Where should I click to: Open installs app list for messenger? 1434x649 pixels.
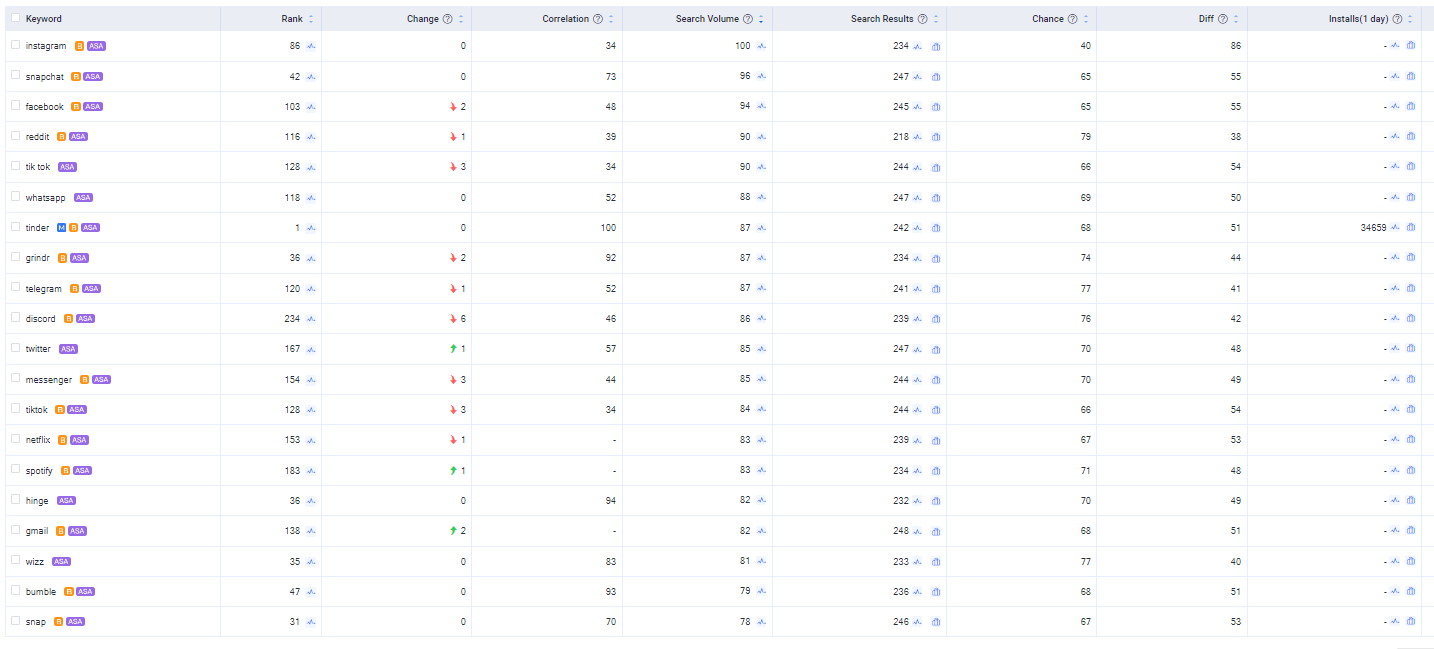click(x=1411, y=380)
